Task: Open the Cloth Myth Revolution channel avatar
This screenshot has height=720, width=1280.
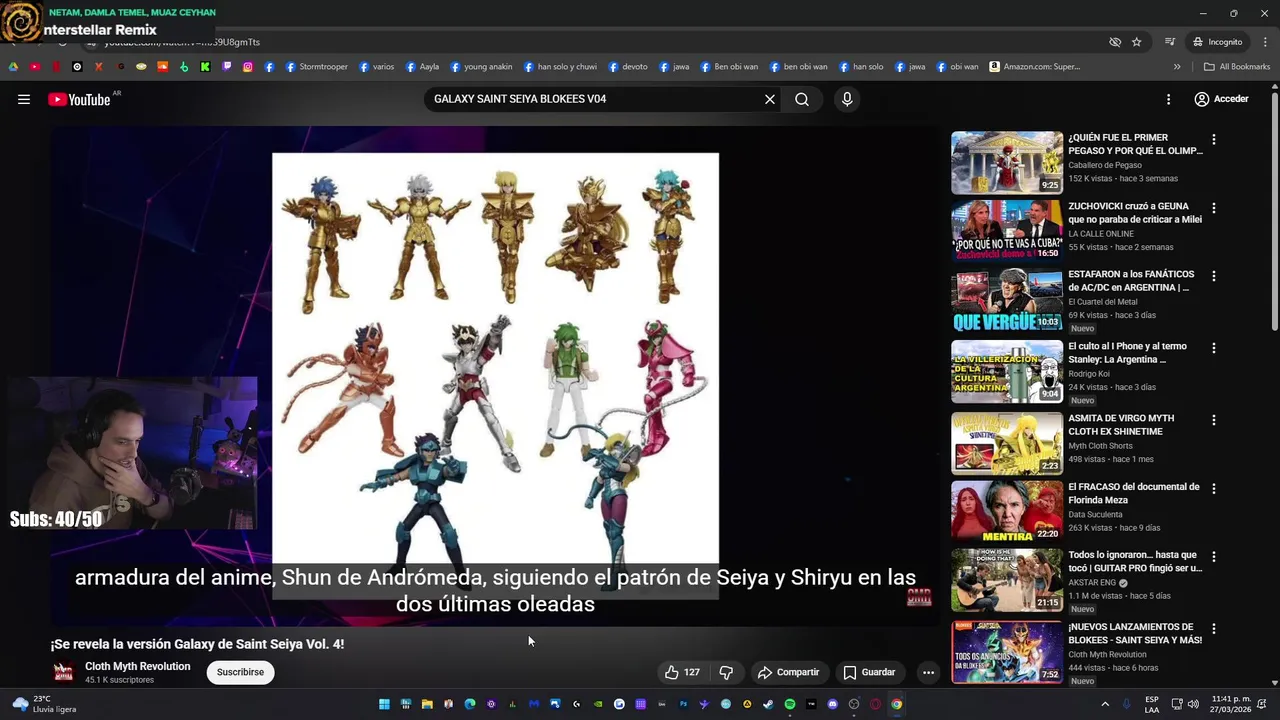Action: pyautogui.click(x=63, y=672)
